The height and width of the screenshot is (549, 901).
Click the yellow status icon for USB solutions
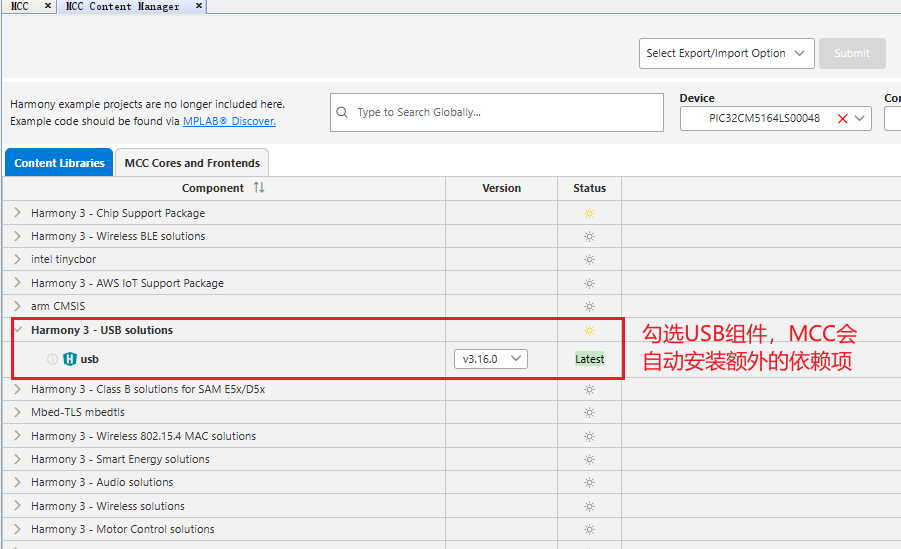pos(589,331)
